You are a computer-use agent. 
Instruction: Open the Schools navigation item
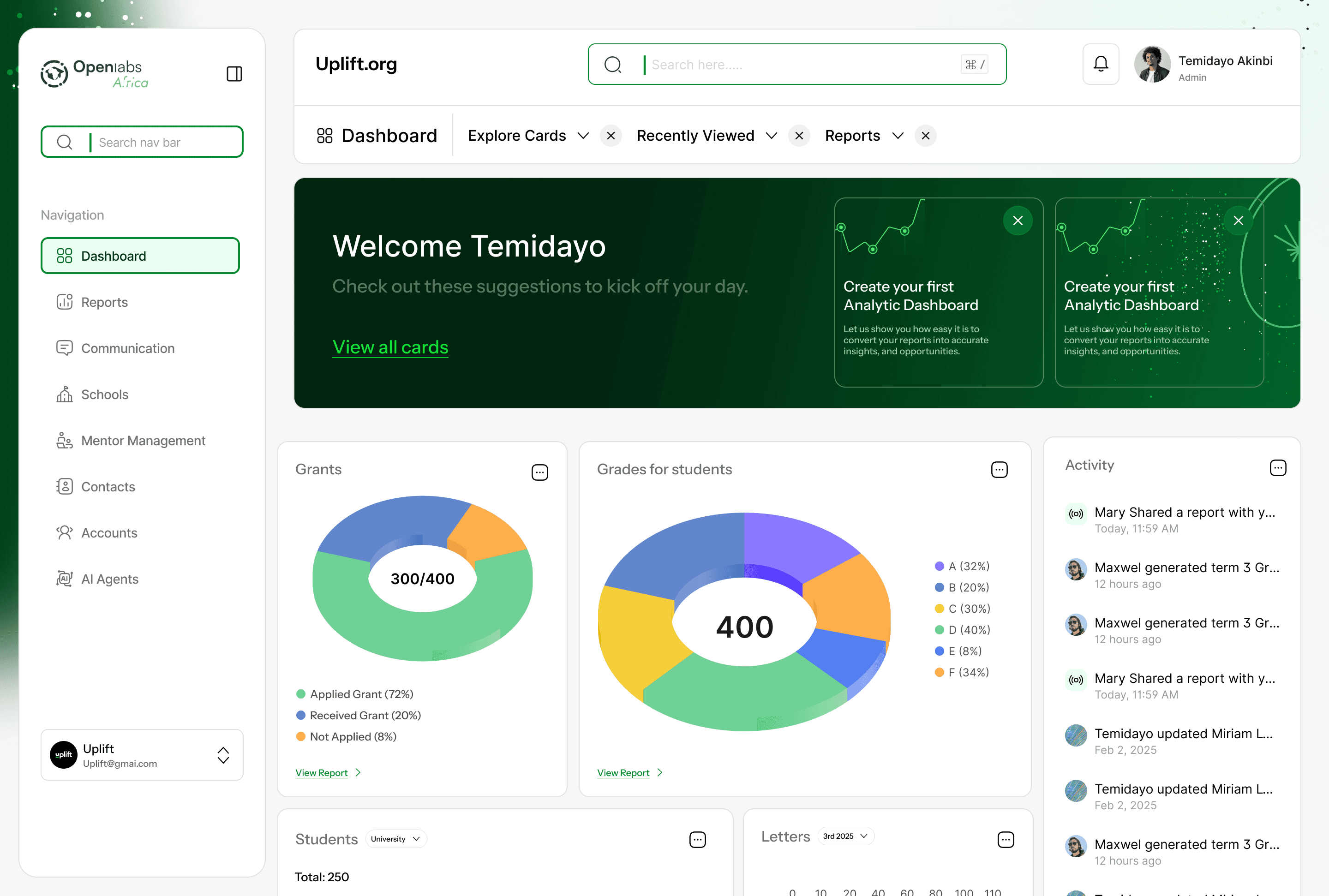[x=105, y=394]
